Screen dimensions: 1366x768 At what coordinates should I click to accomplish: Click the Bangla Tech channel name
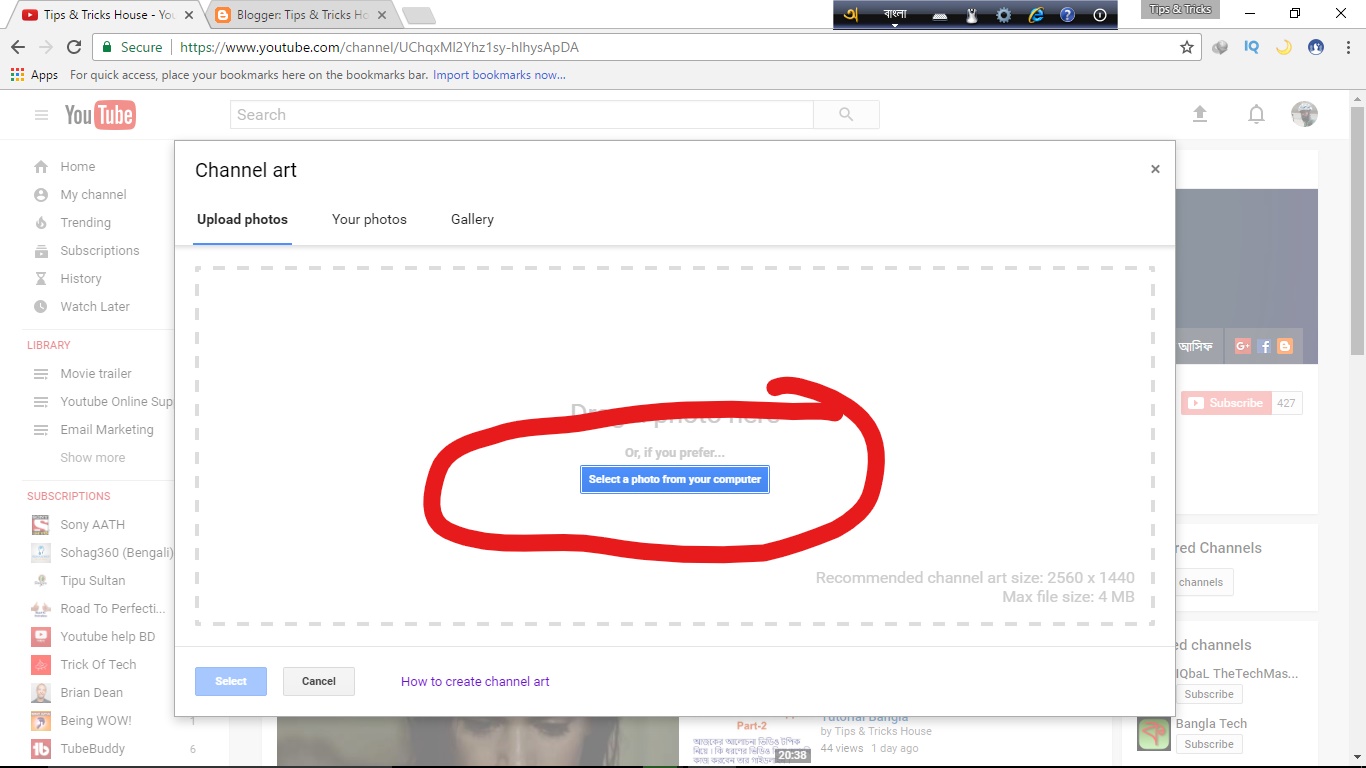[x=1211, y=724]
